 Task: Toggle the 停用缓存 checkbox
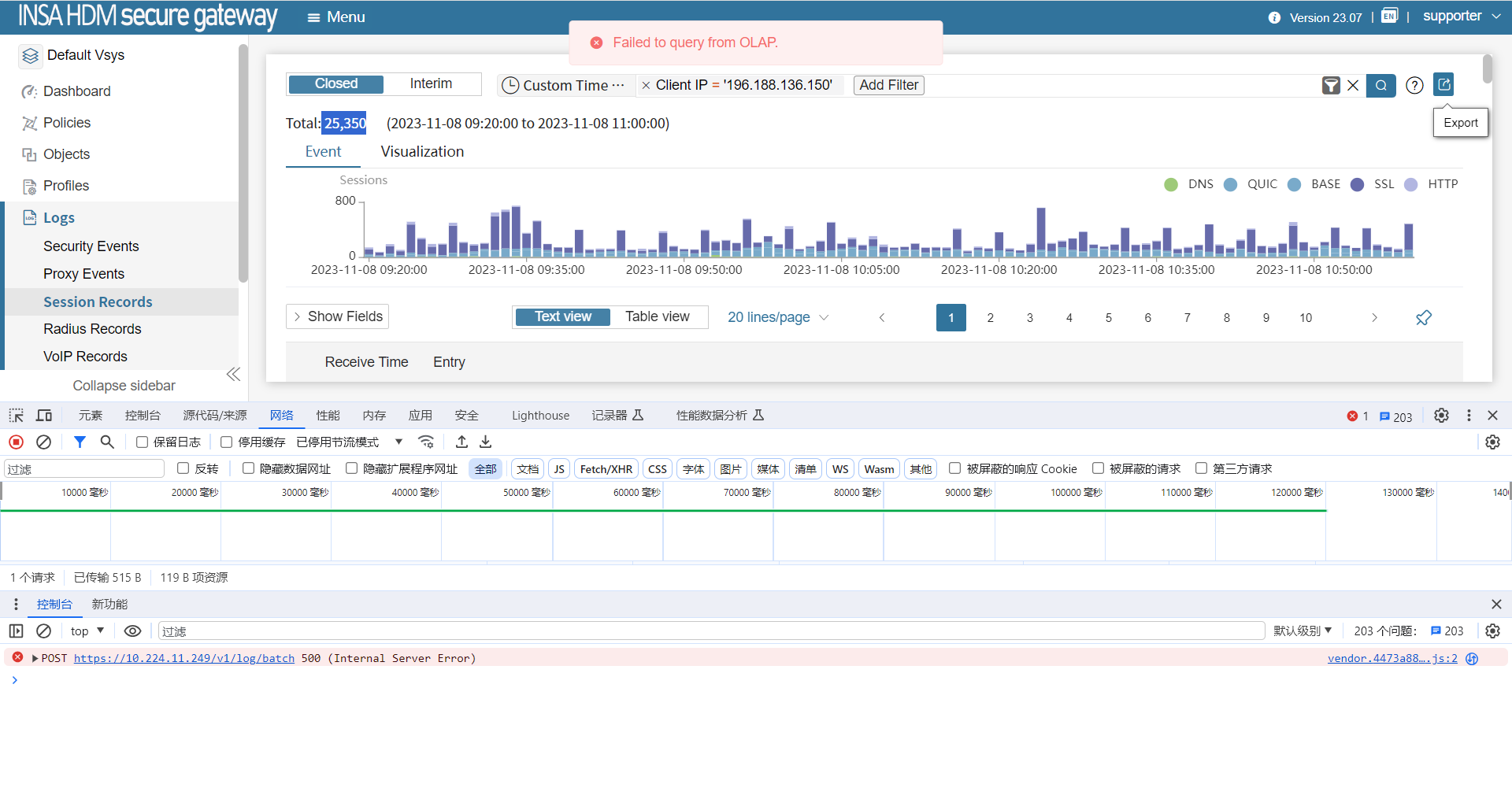[x=227, y=442]
